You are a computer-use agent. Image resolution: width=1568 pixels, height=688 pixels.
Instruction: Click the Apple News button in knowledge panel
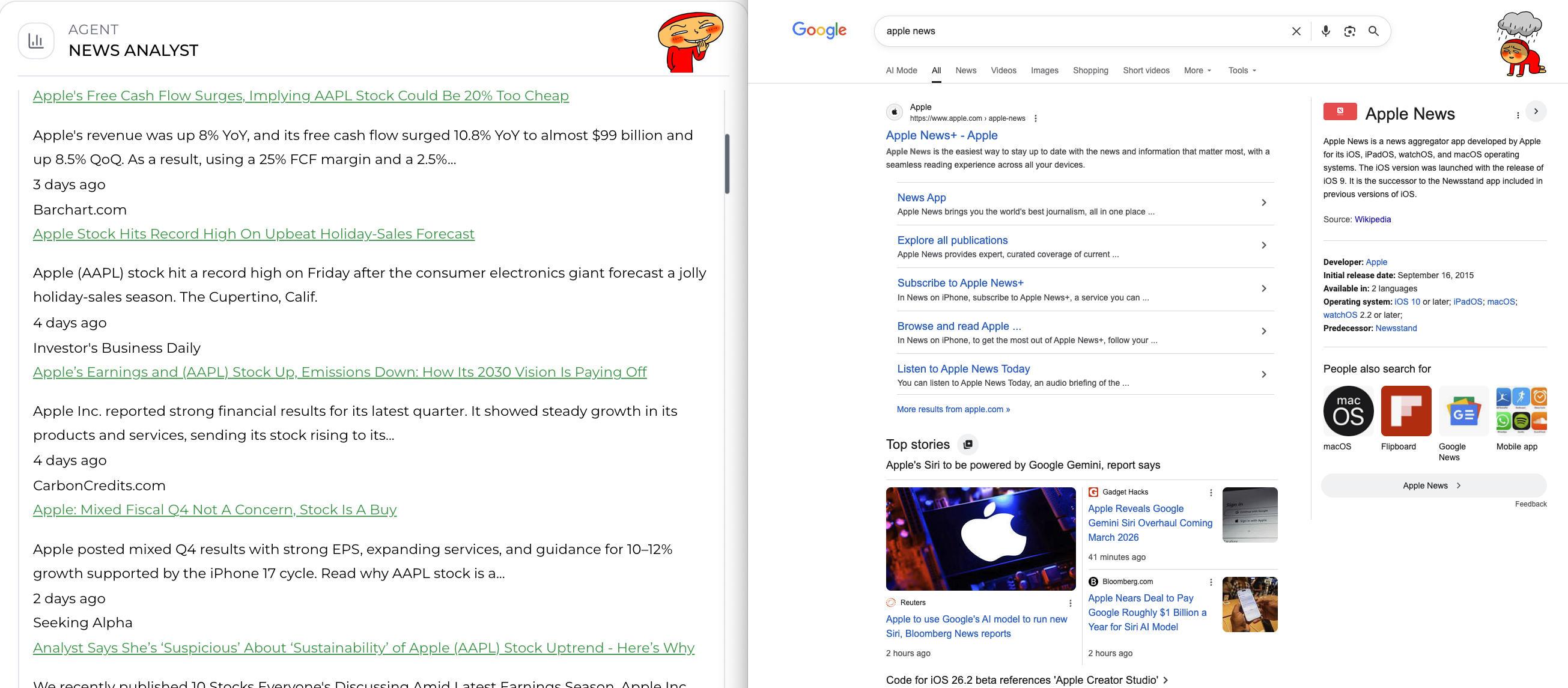1432,486
